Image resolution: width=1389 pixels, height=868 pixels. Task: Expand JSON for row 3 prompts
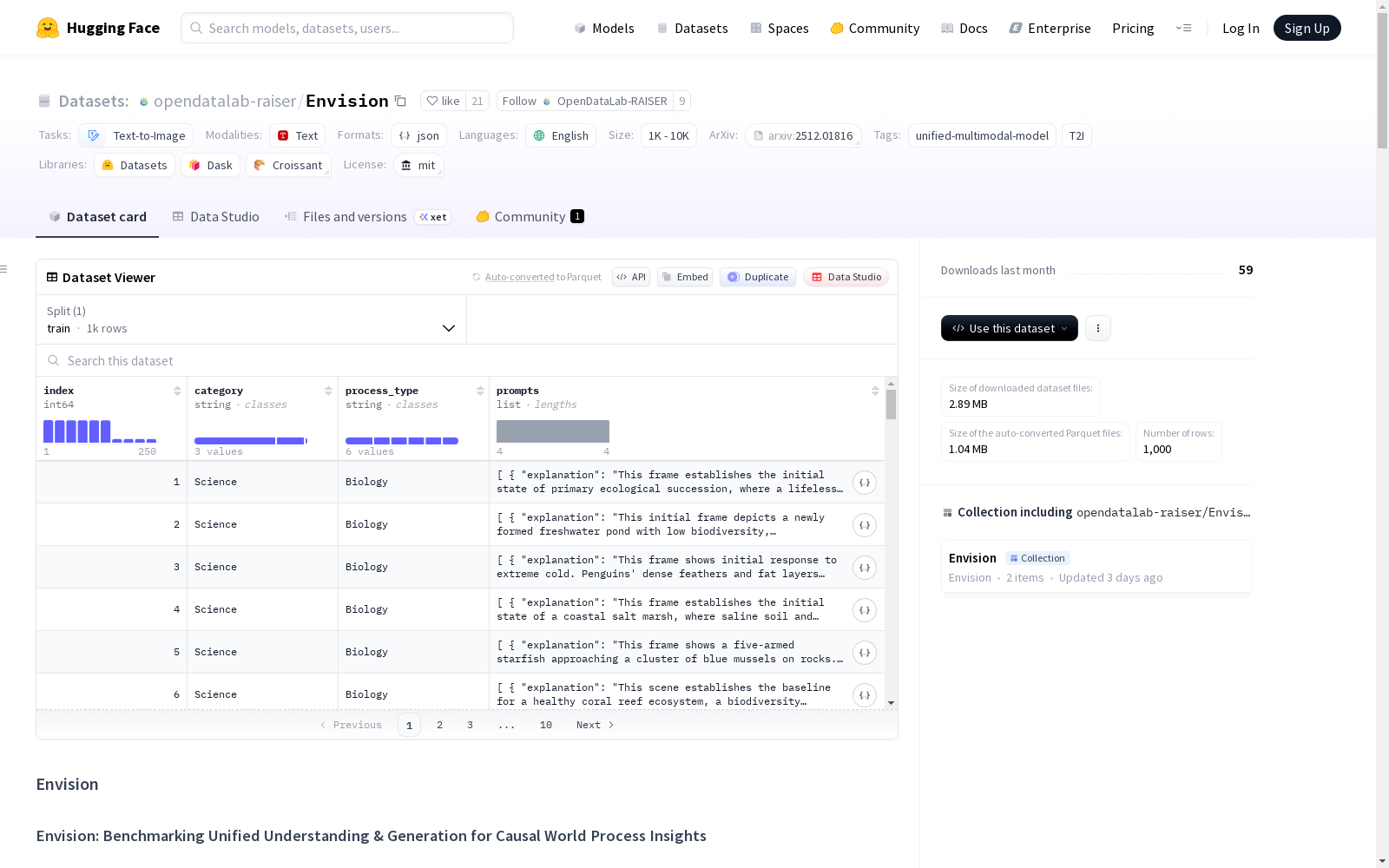click(865, 568)
